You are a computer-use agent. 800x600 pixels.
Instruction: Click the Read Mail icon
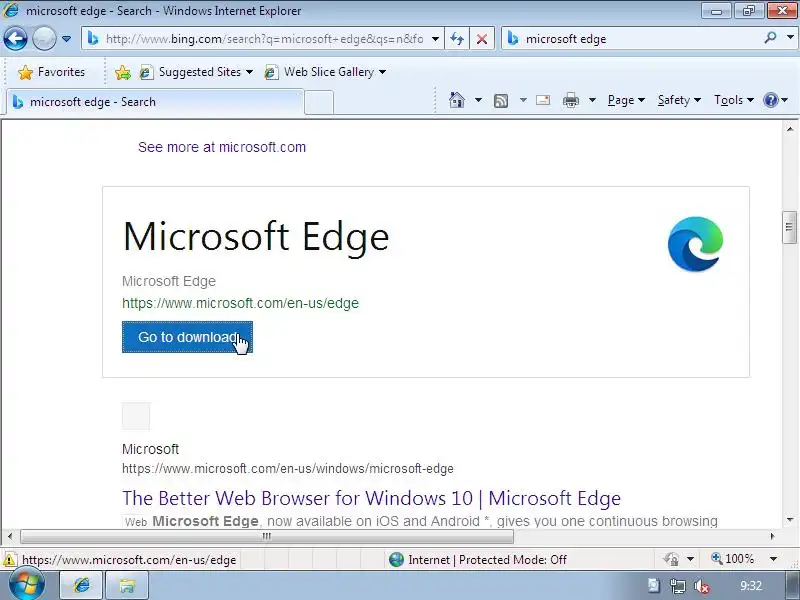543,100
